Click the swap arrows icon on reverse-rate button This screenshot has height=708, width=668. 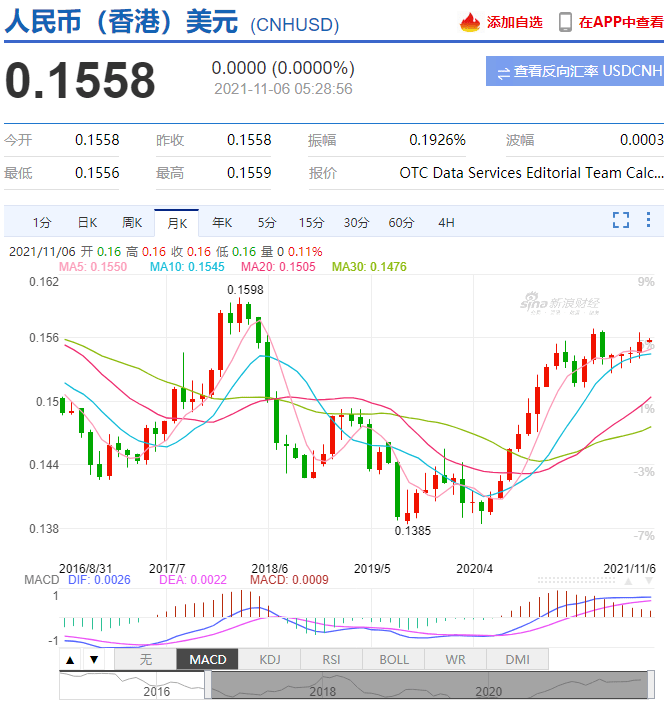coord(502,72)
